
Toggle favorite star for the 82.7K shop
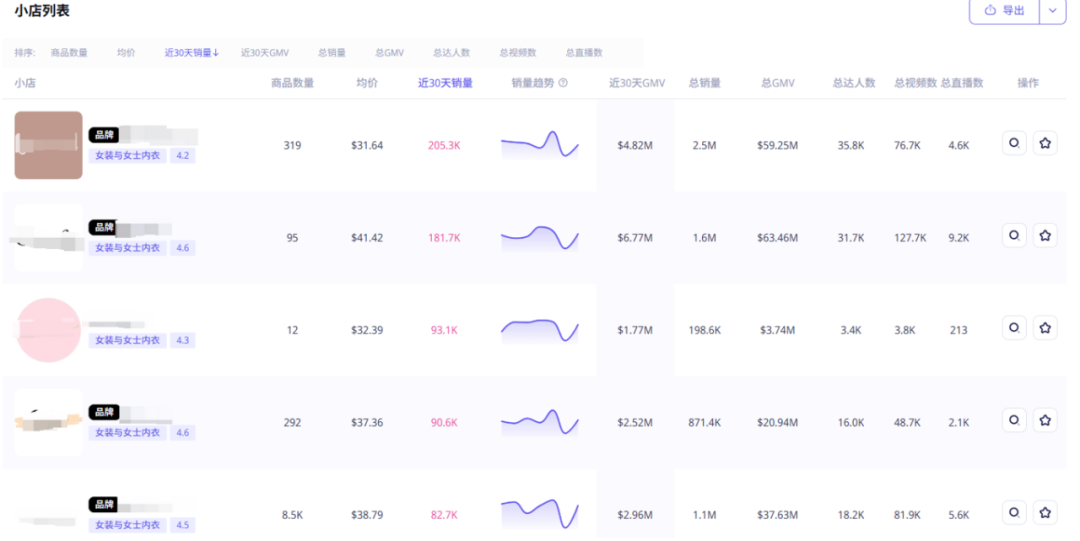(x=1045, y=512)
